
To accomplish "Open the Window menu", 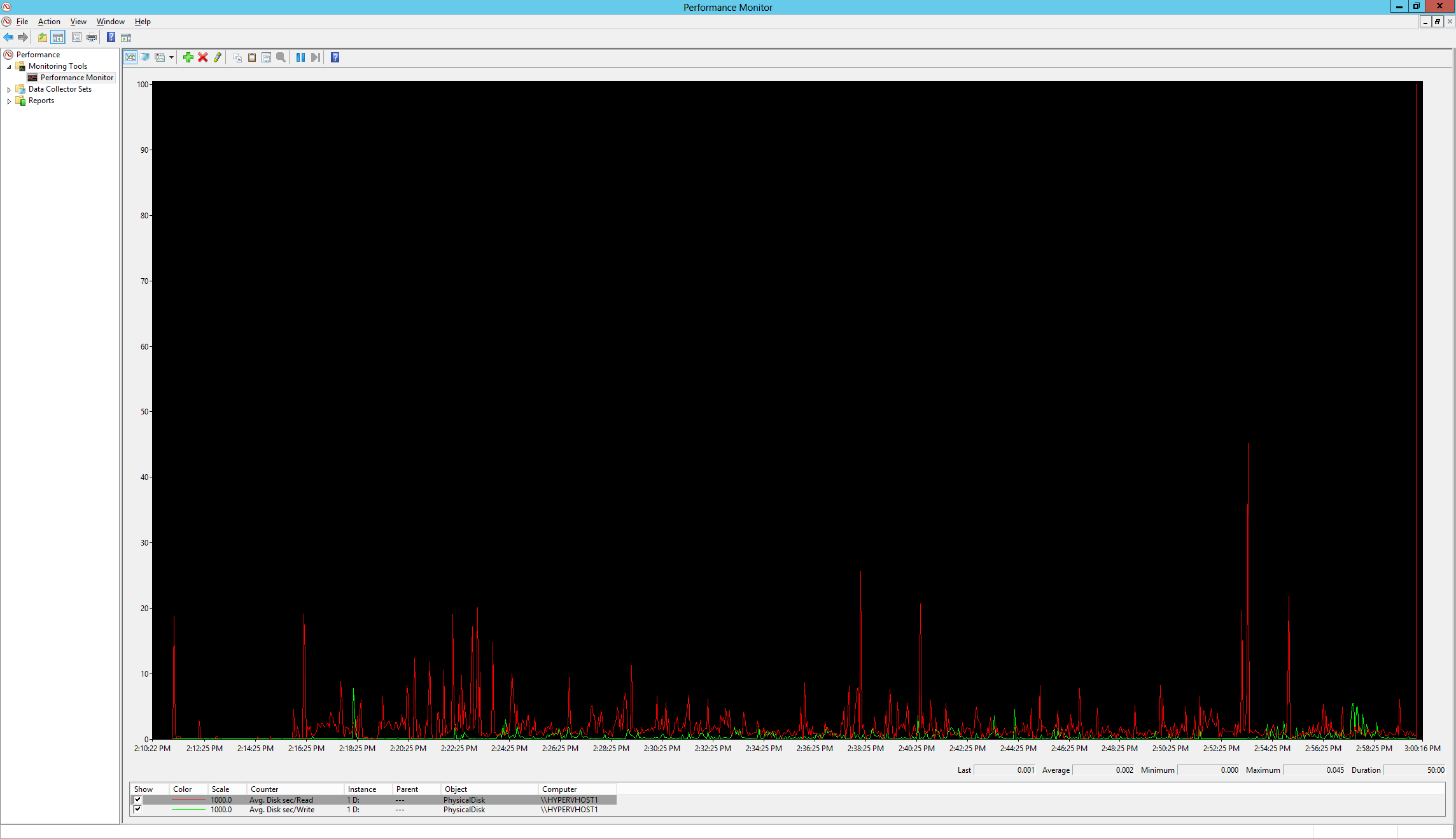I will [x=110, y=22].
